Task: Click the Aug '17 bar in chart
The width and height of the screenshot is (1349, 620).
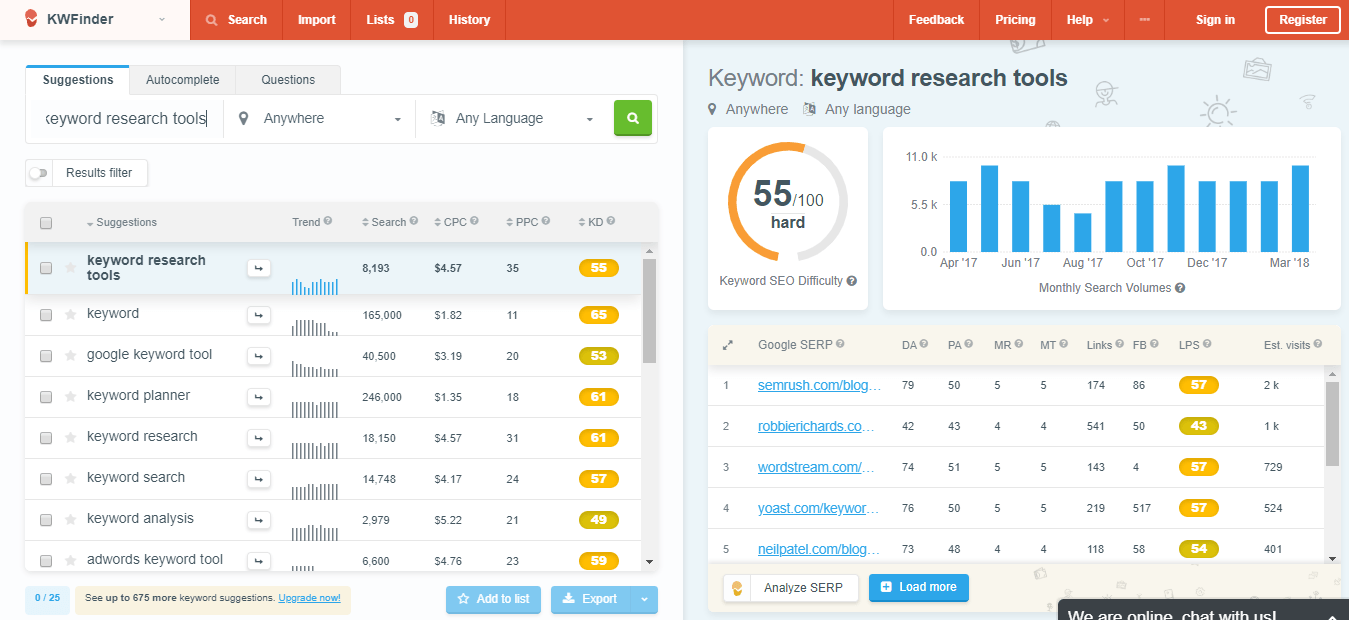Action: pyautogui.click(x=1082, y=232)
